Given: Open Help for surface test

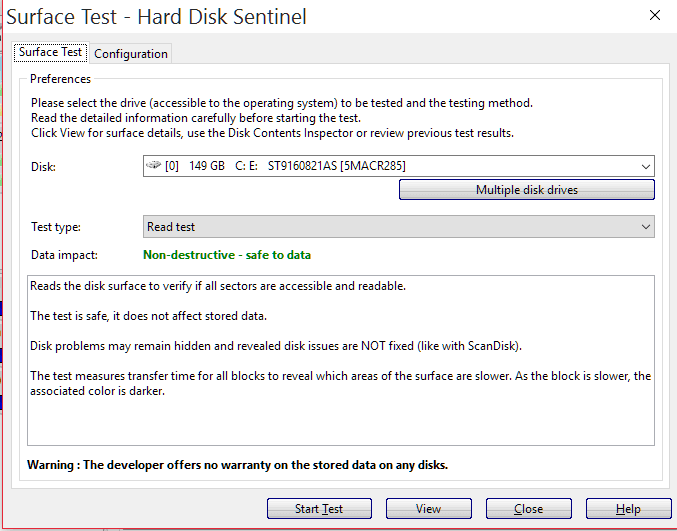Looking at the screenshot, I should coord(628,509).
